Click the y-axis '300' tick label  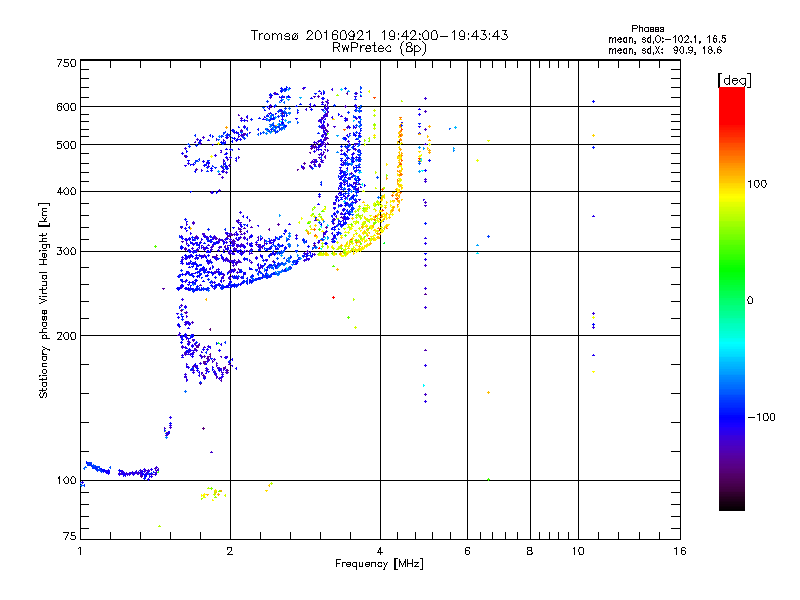click(x=66, y=251)
